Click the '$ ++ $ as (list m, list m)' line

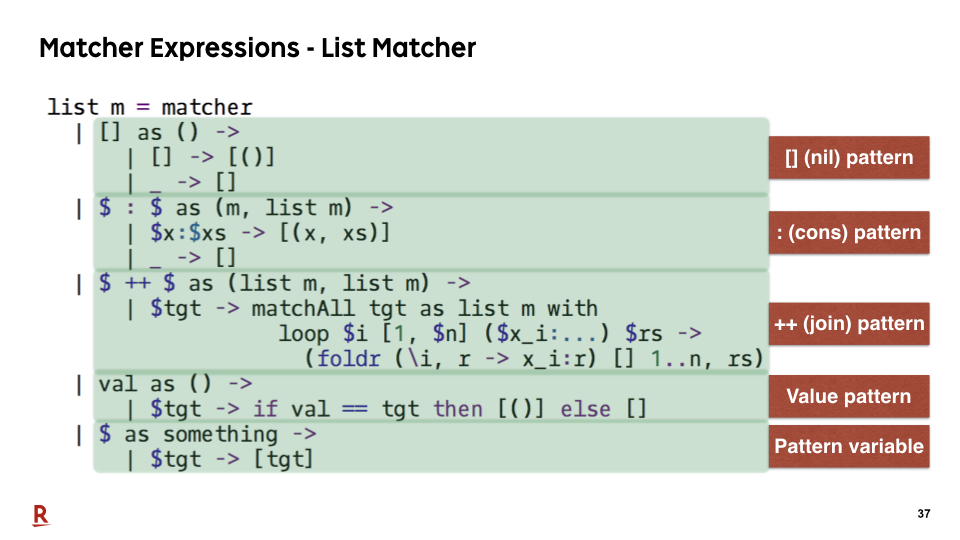pos(284,283)
